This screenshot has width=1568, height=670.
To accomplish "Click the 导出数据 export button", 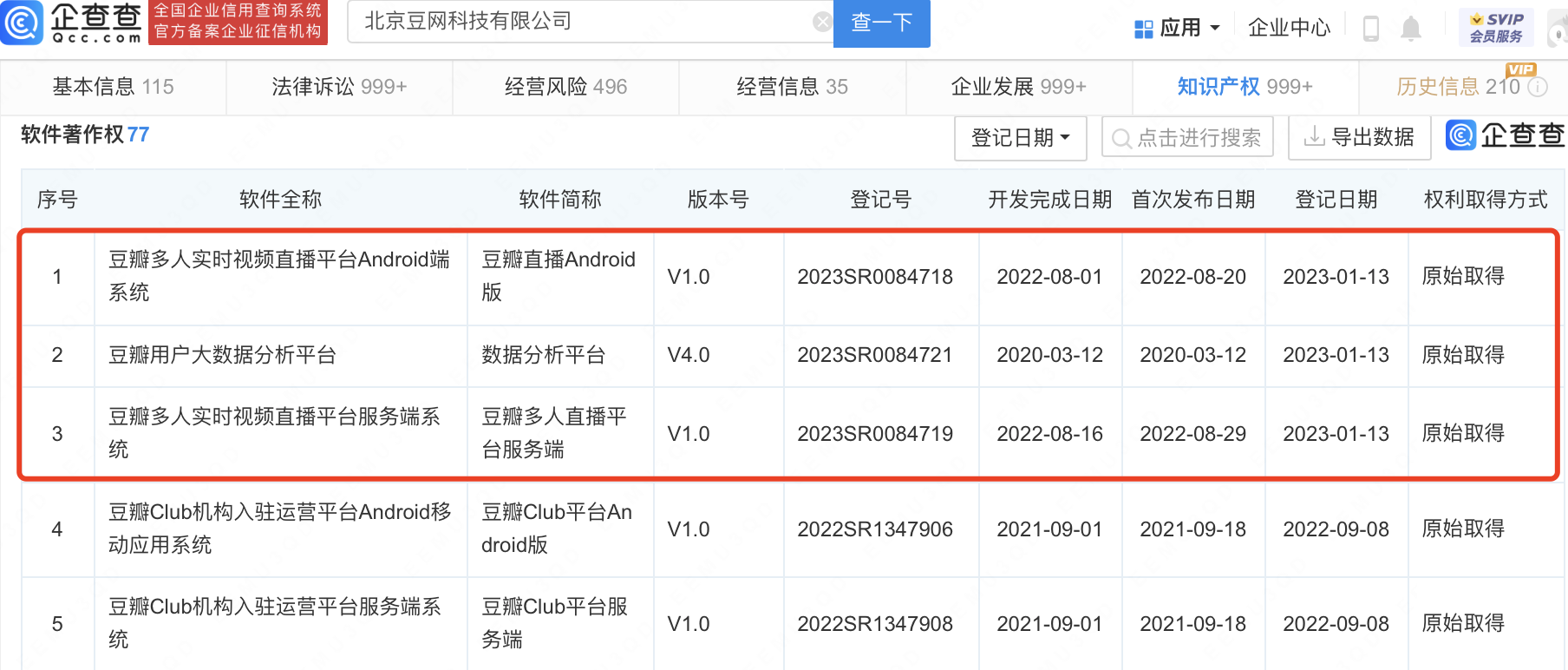I will click(1359, 138).
